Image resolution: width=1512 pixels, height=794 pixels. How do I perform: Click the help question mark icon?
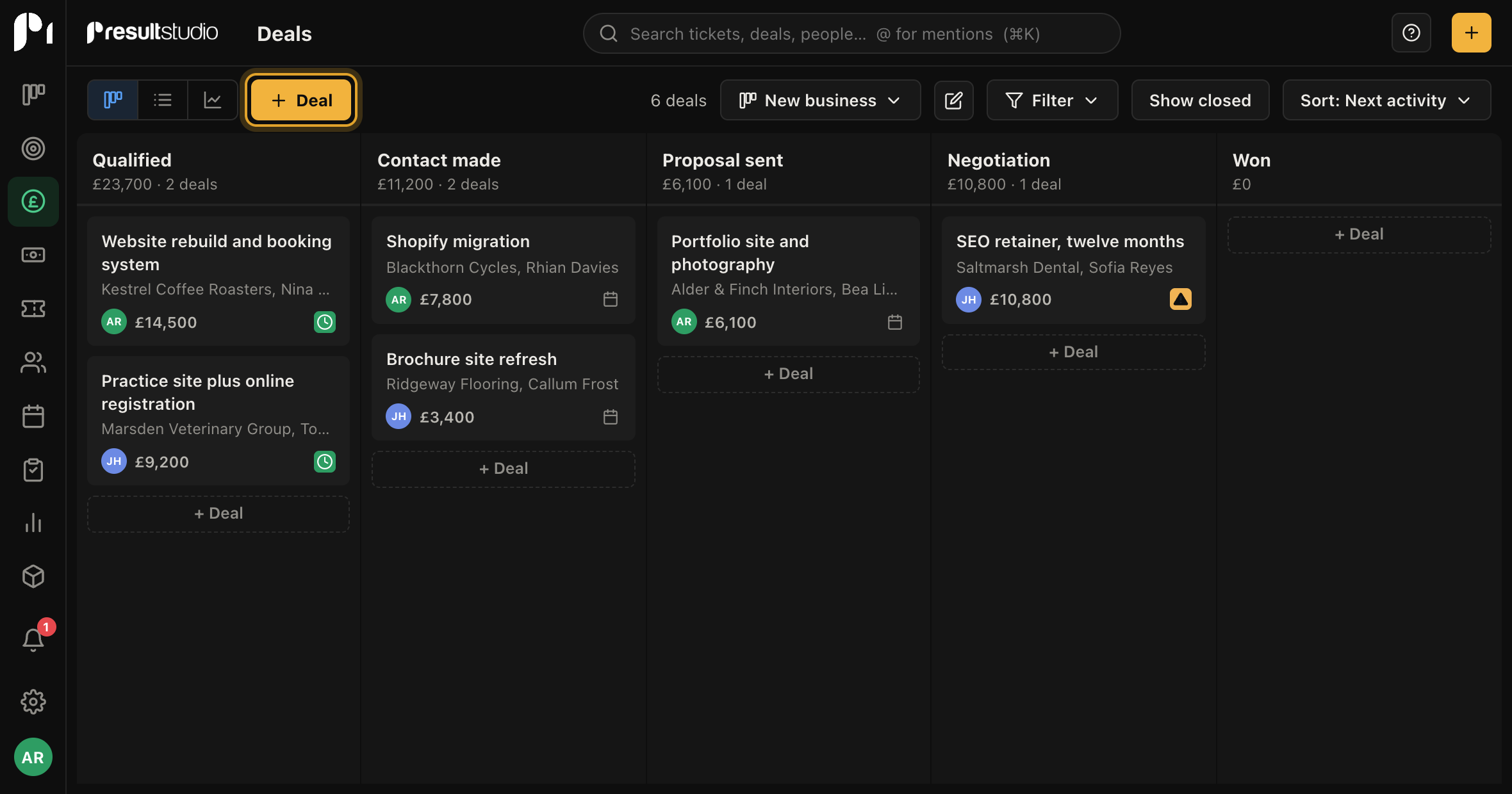pos(1411,33)
